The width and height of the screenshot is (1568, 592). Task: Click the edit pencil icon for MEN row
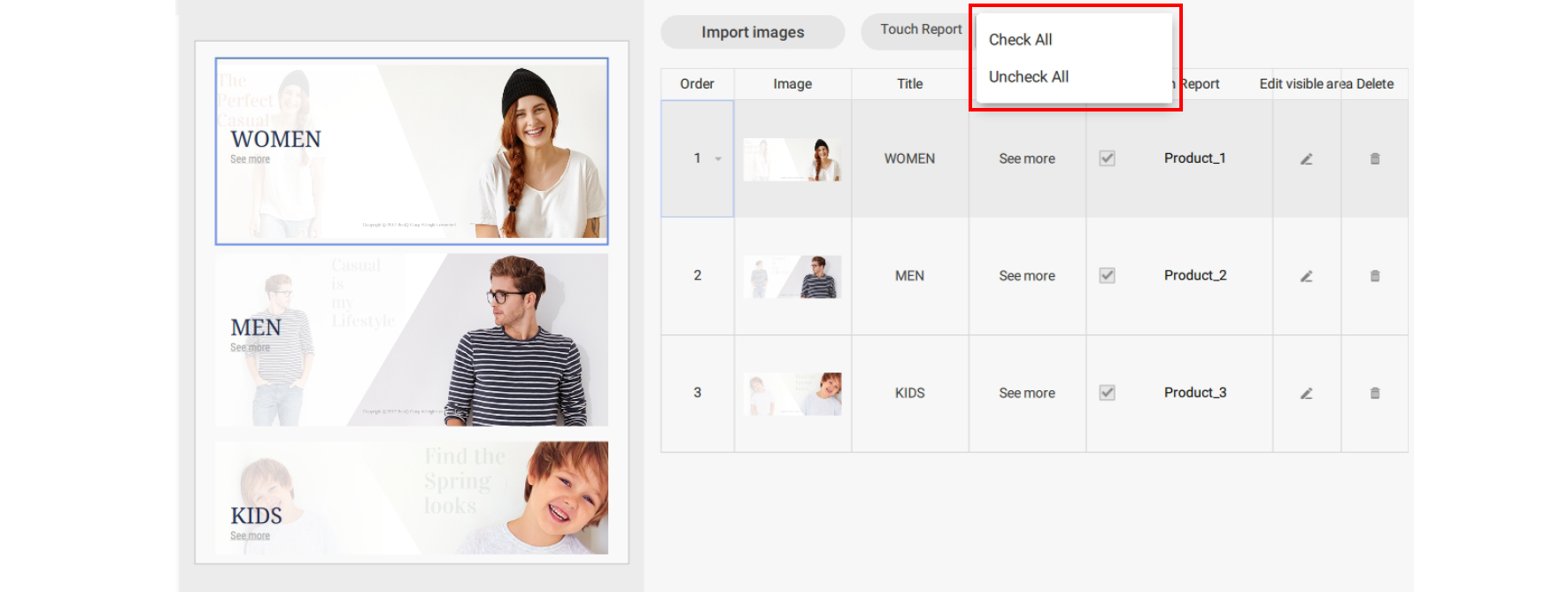[1306, 276]
